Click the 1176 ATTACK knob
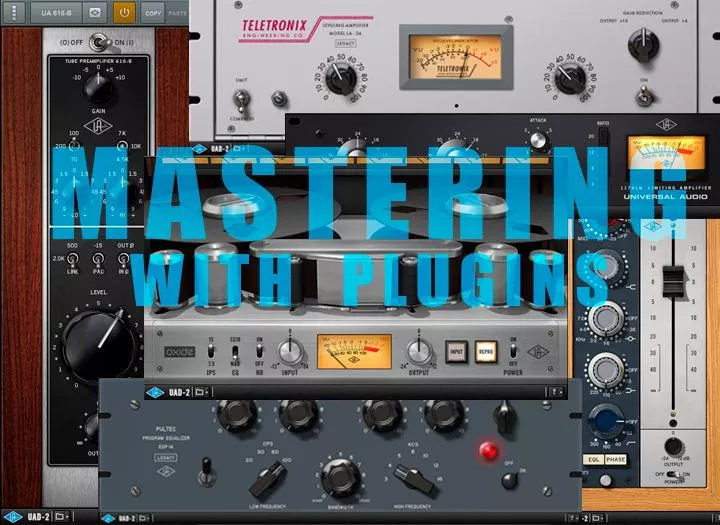This screenshot has width=720, height=525. click(x=538, y=140)
